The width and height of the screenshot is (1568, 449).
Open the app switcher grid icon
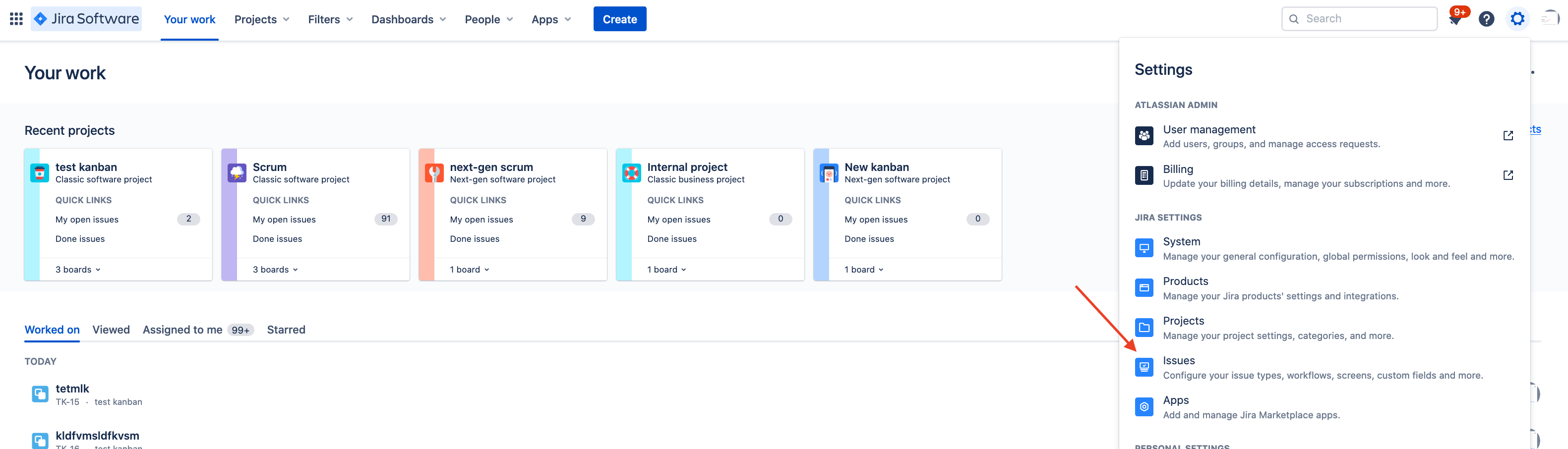tap(16, 19)
